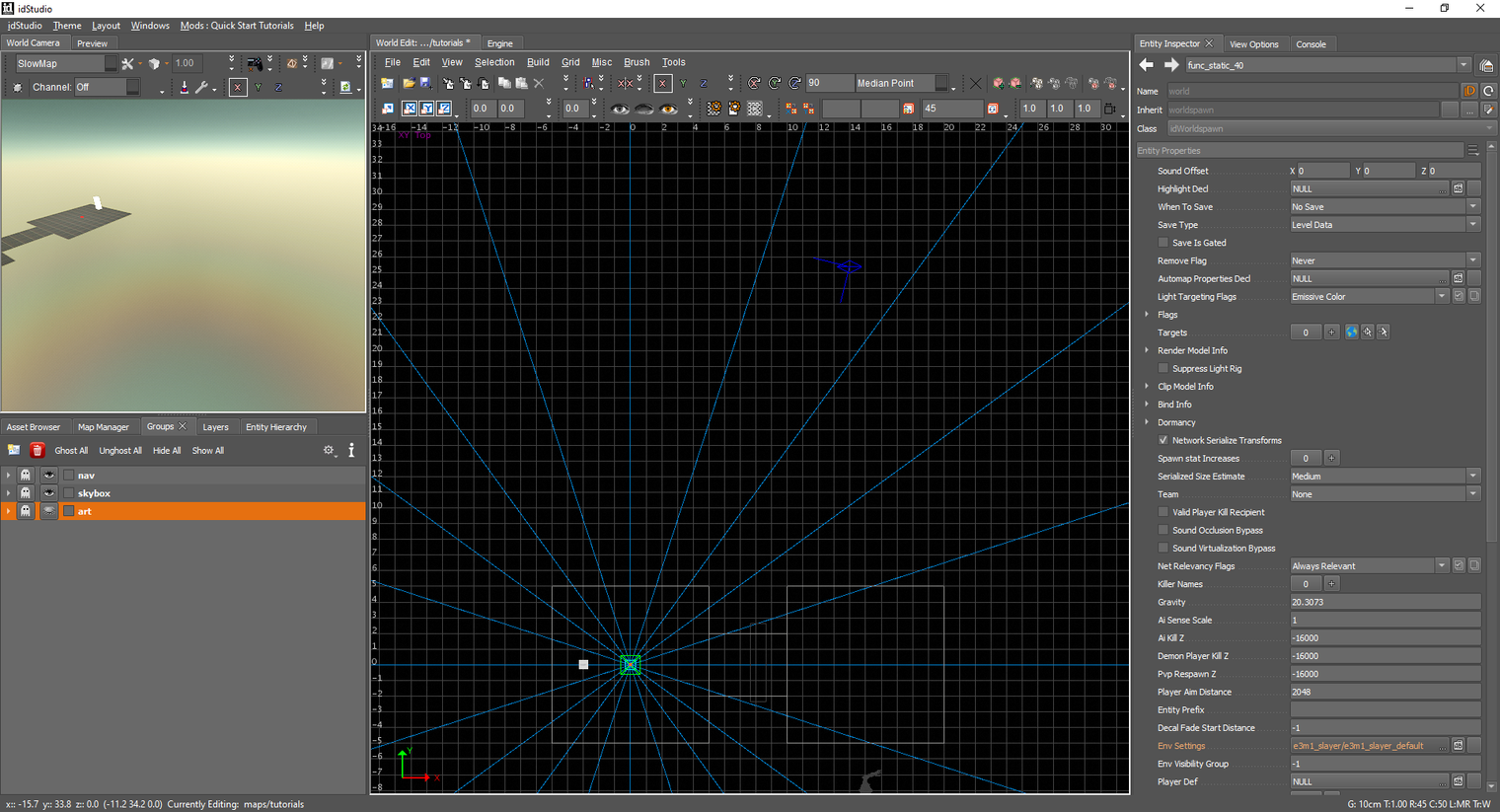This screenshot has height=812, width=1500.
Task: Open the Median Point pivot dropdown
Action: pos(902,83)
